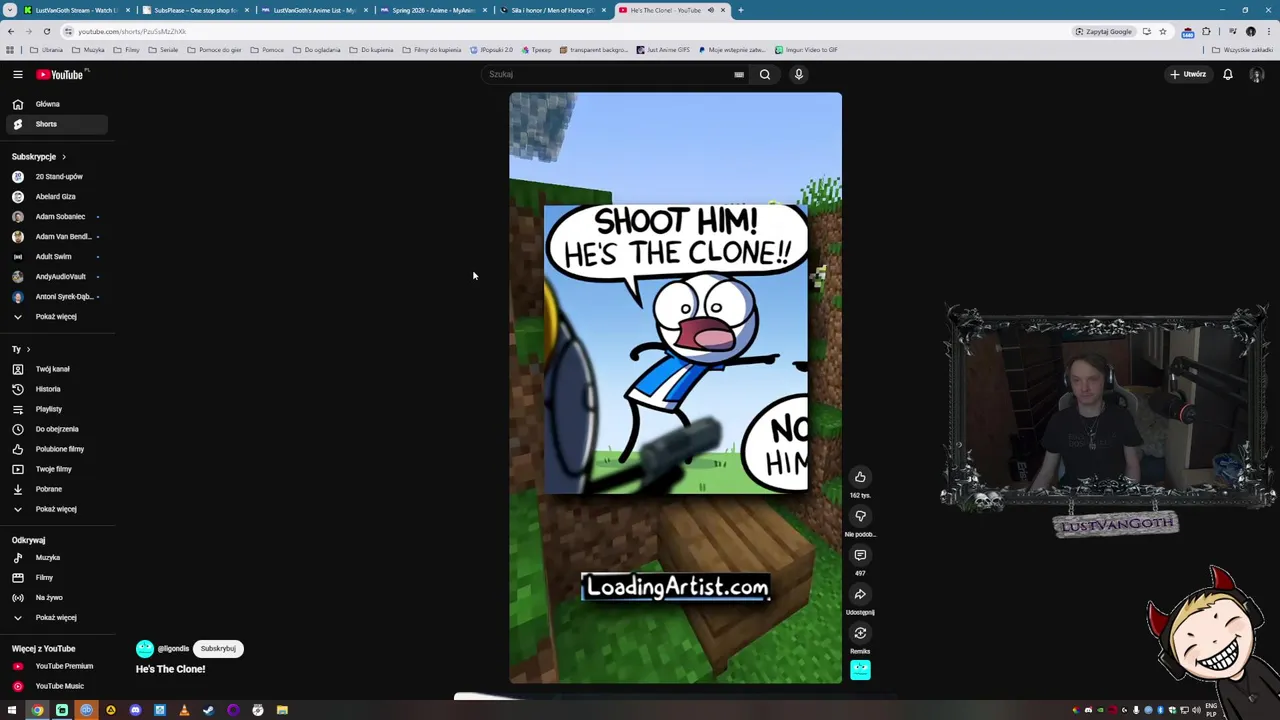This screenshot has width=1280, height=720.
Task: Open the short's uploader channel handle
Action: 173,649
